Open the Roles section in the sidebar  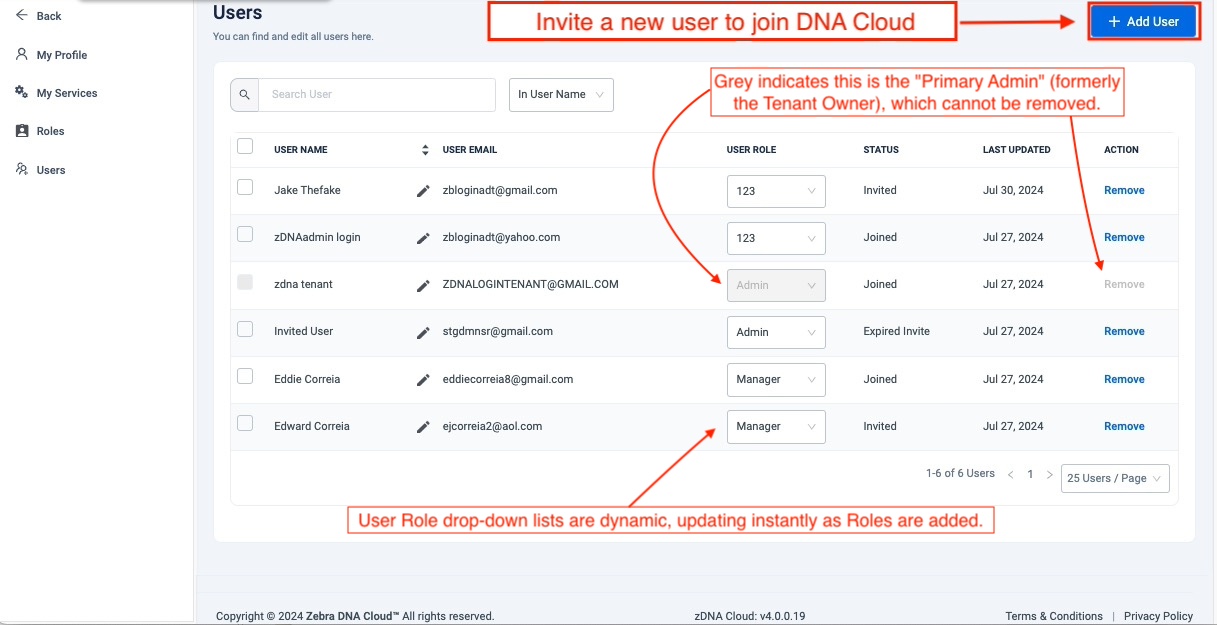click(x=50, y=131)
